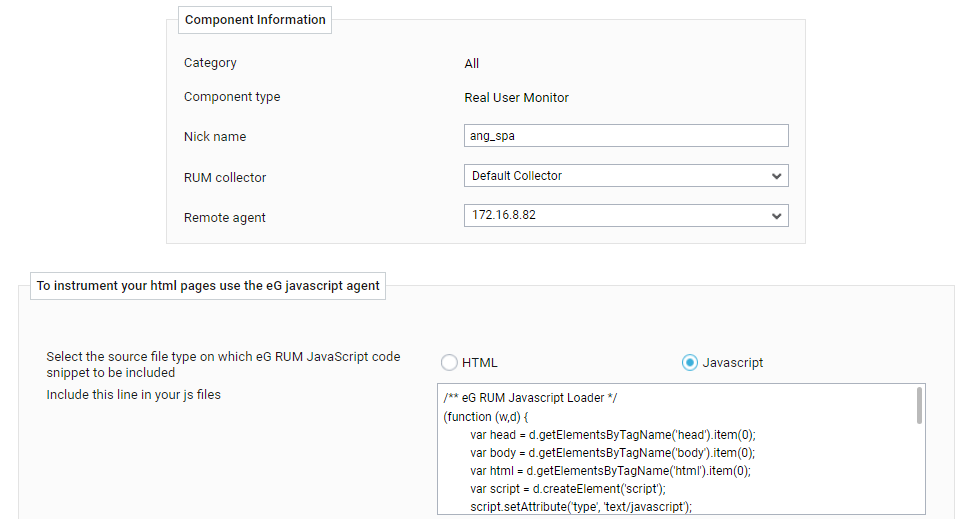Open the RUM collector dropdown showing Default Collector
The height and width of the screenshot is (519, 959).
[x=626, y=176]
